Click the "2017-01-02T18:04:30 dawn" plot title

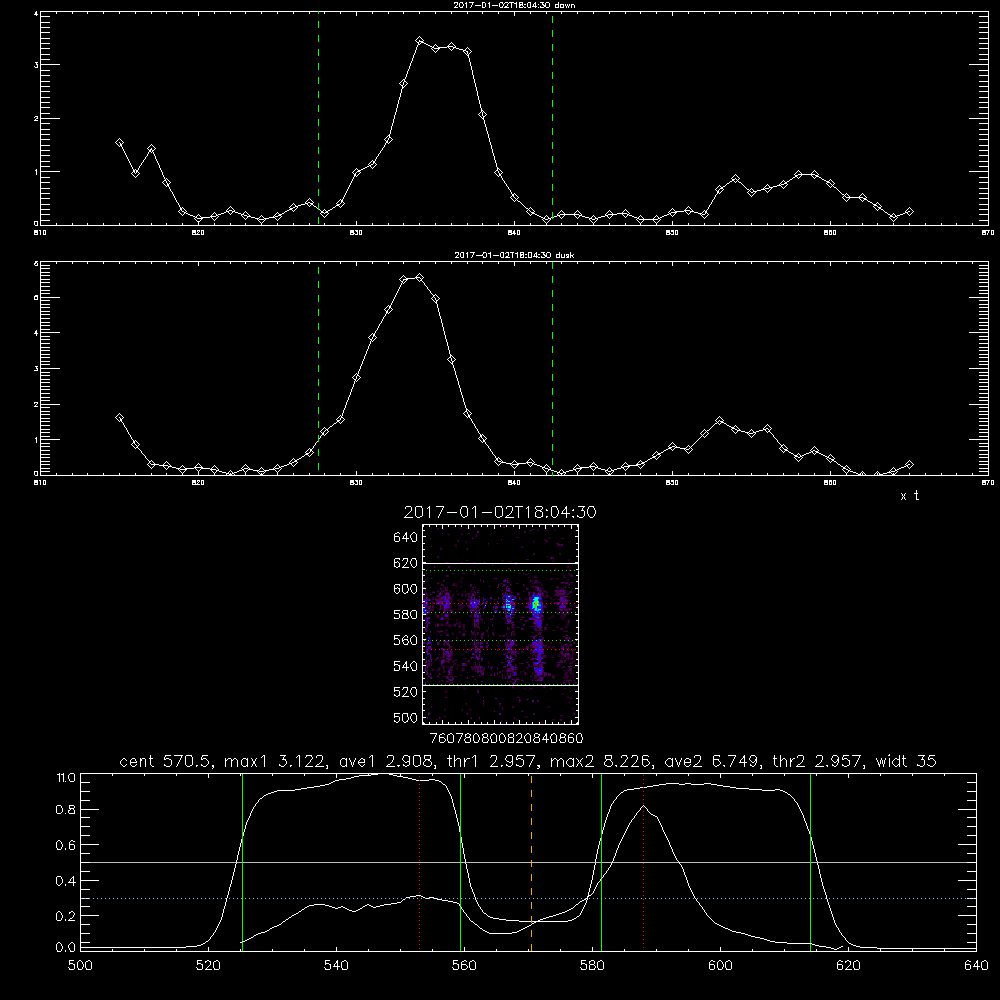[514, 5]
